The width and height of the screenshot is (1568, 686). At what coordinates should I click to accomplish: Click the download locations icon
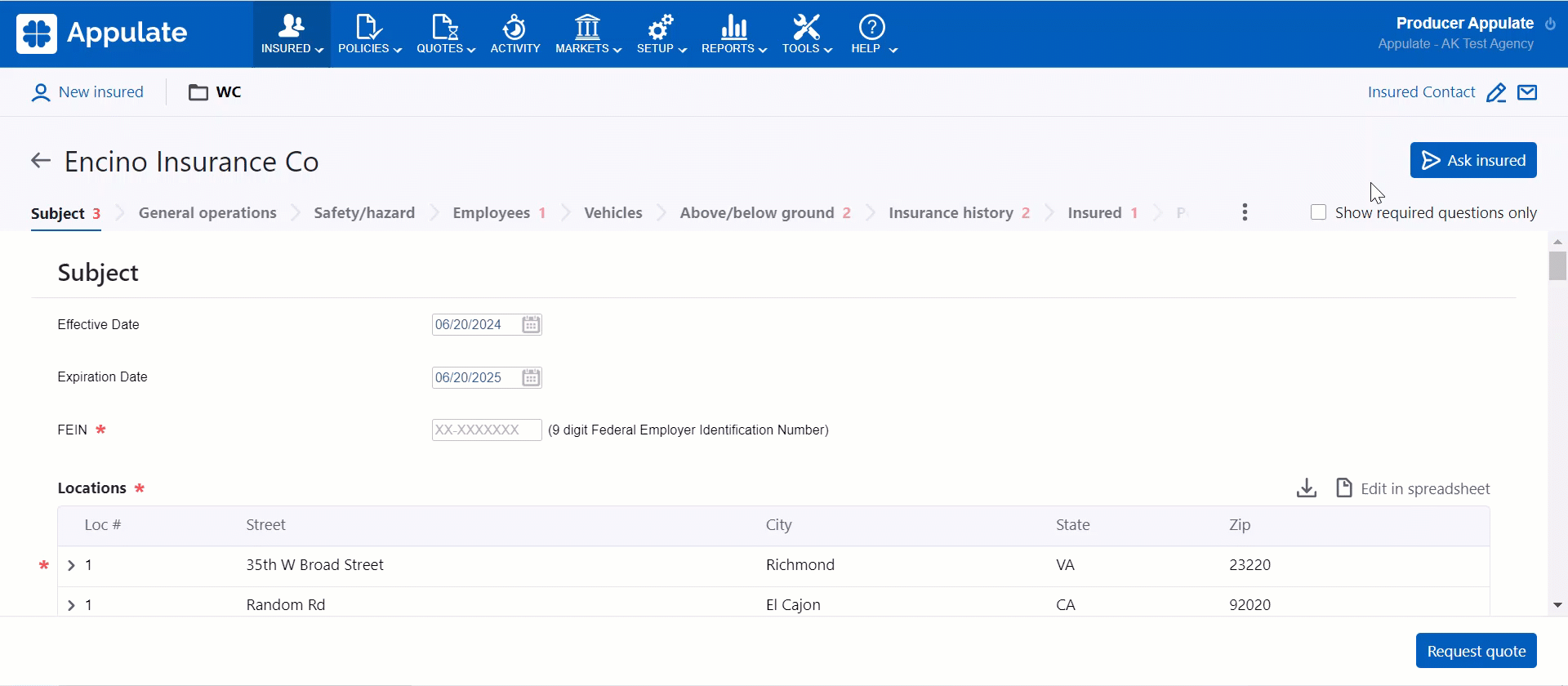(1306, 488)
